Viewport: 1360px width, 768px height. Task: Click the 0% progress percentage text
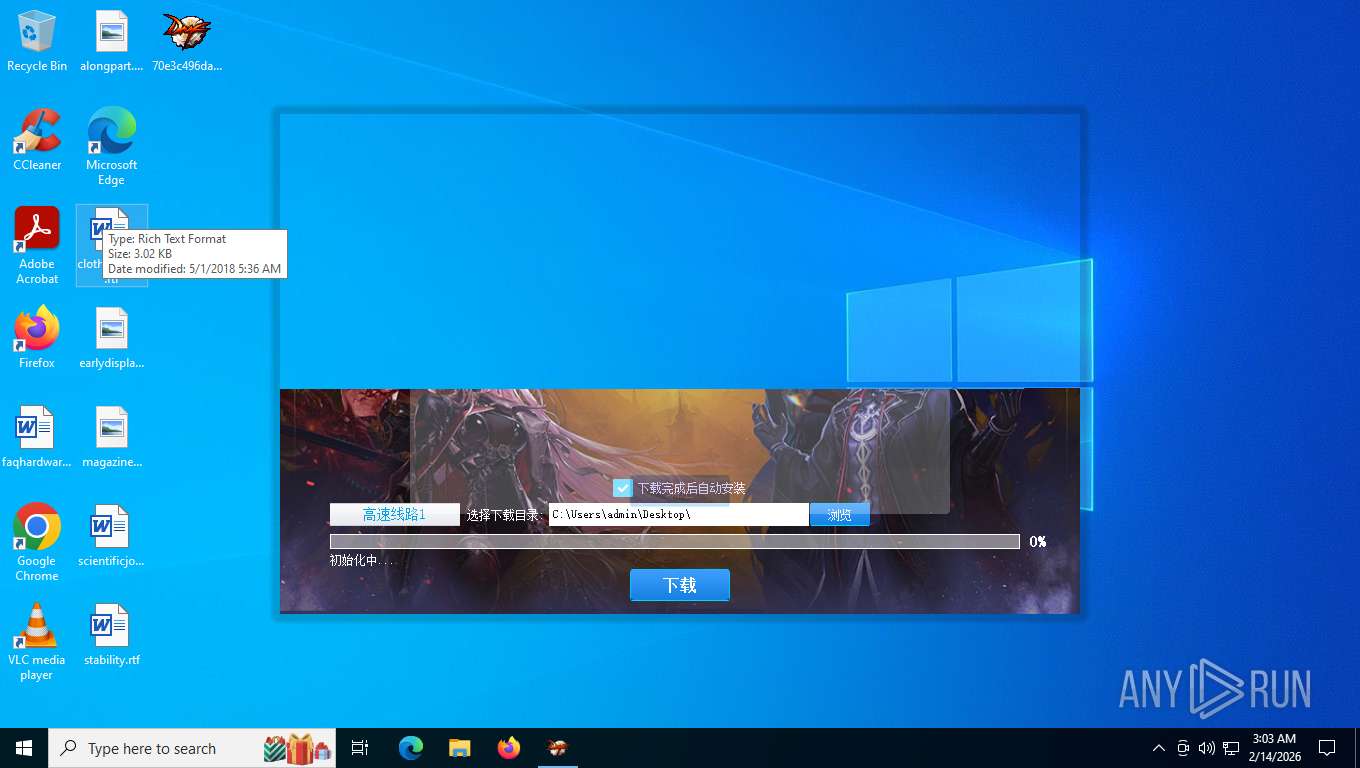click(x=1038, y=542)
